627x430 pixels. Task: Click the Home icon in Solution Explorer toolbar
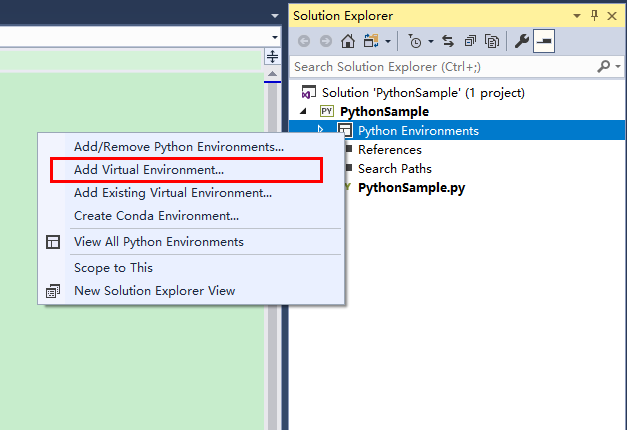[347, 41]
